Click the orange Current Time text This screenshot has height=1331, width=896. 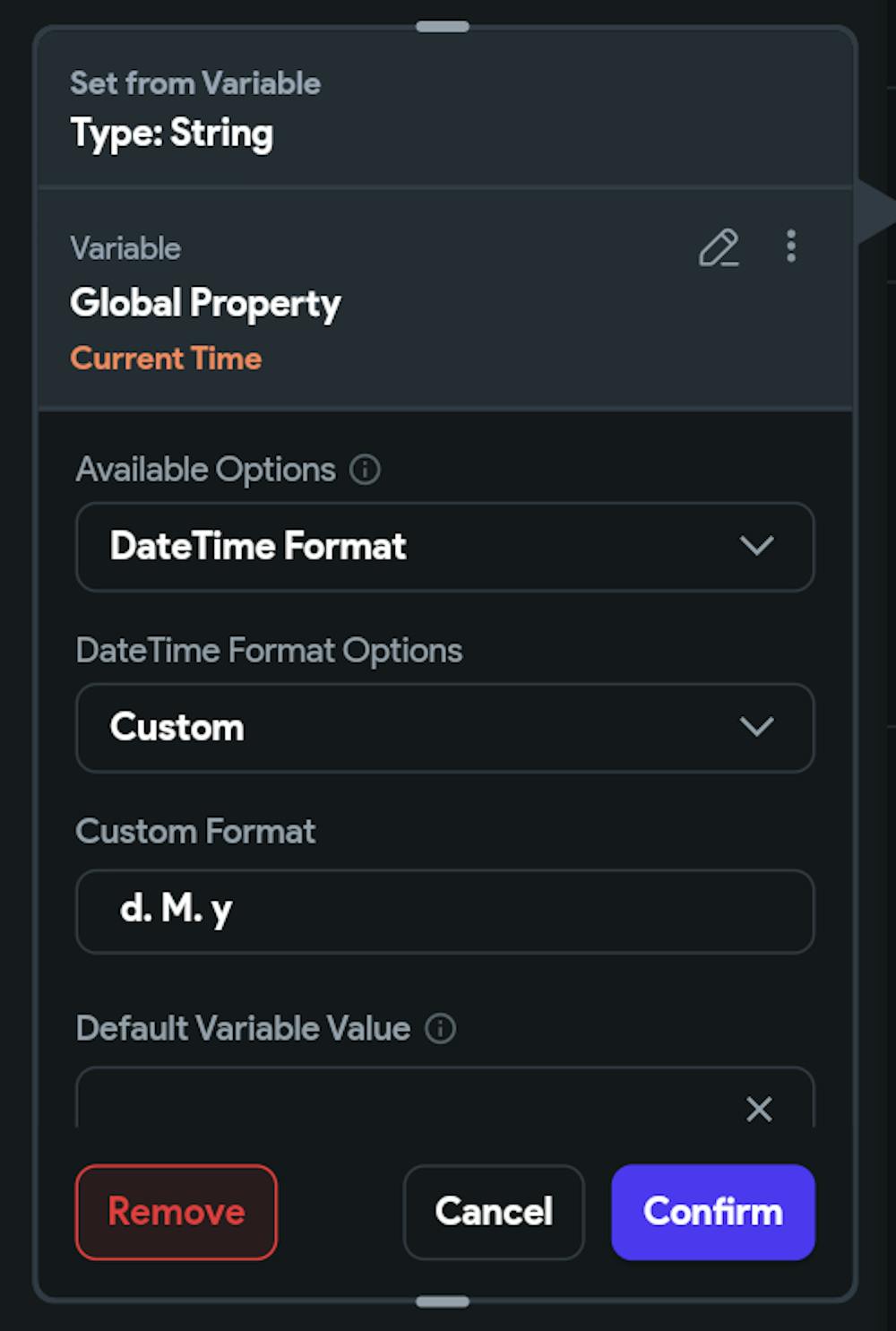pyautogui.click(x=167, y=359)
